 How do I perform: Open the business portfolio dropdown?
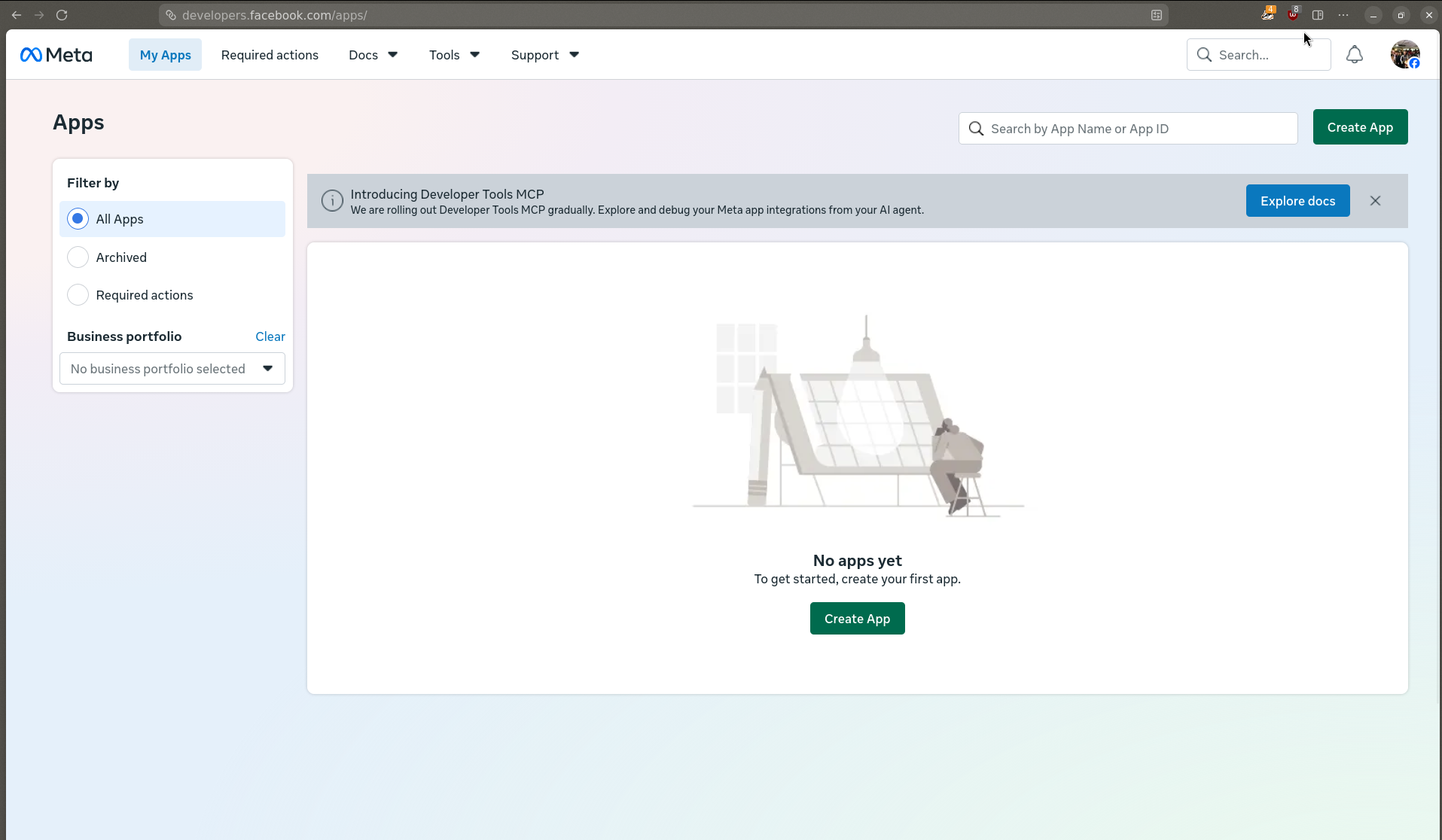pos(172,369)
